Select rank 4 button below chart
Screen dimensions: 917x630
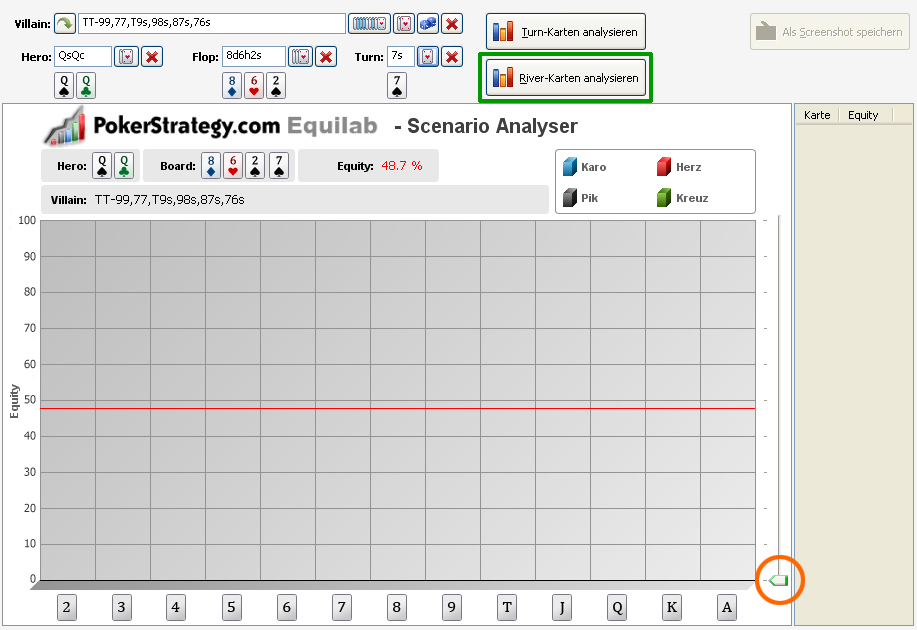coord(175,607)
